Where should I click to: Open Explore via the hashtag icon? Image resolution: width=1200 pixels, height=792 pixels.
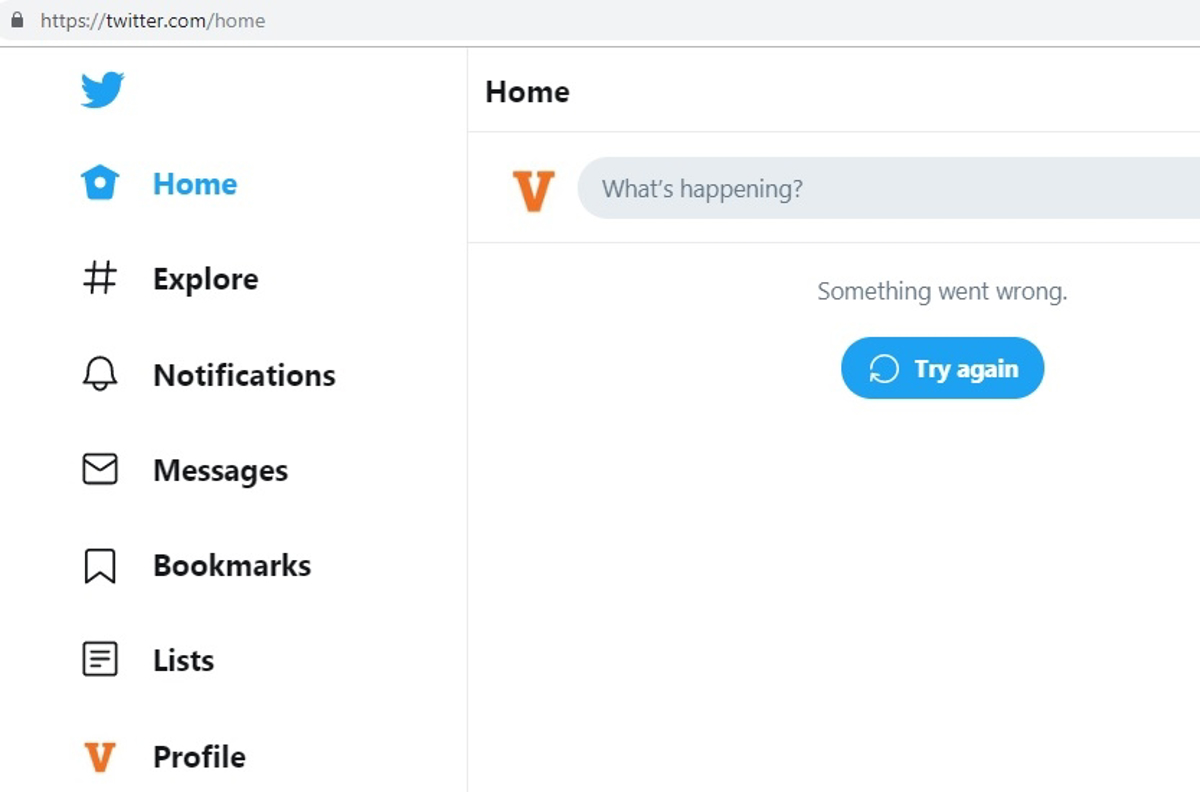100,278
